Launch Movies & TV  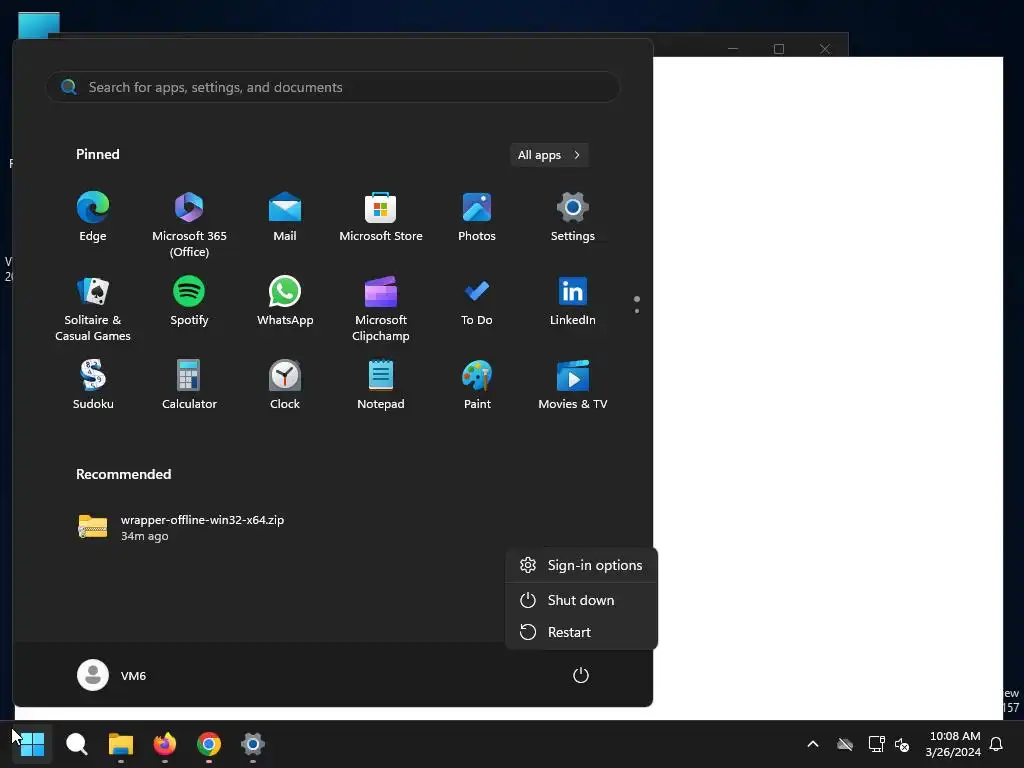[x=573, y=385]
